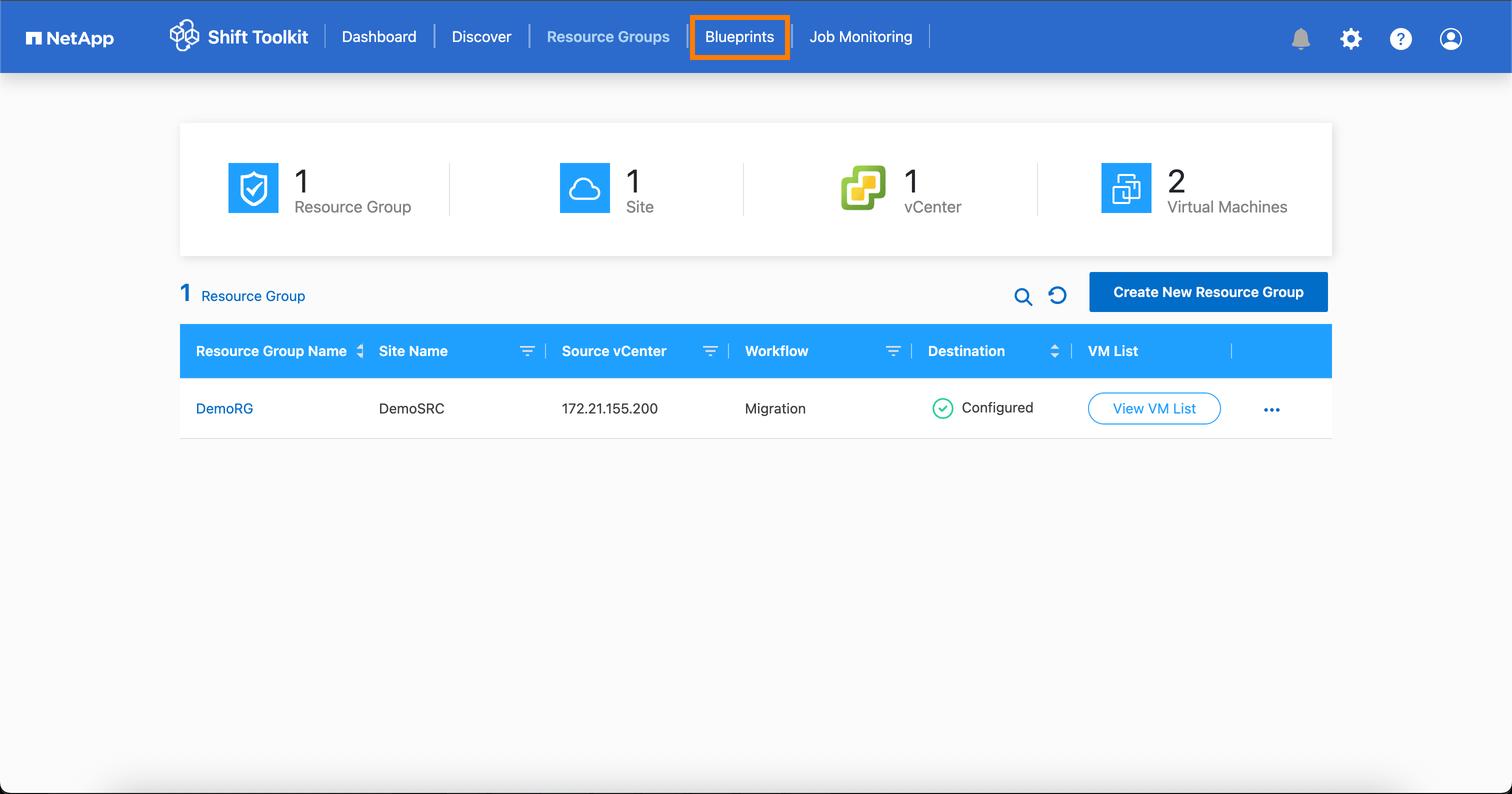Open the Workflow column filter
Viewport: 1512px width, 794px height.
(x=893, y=351)
